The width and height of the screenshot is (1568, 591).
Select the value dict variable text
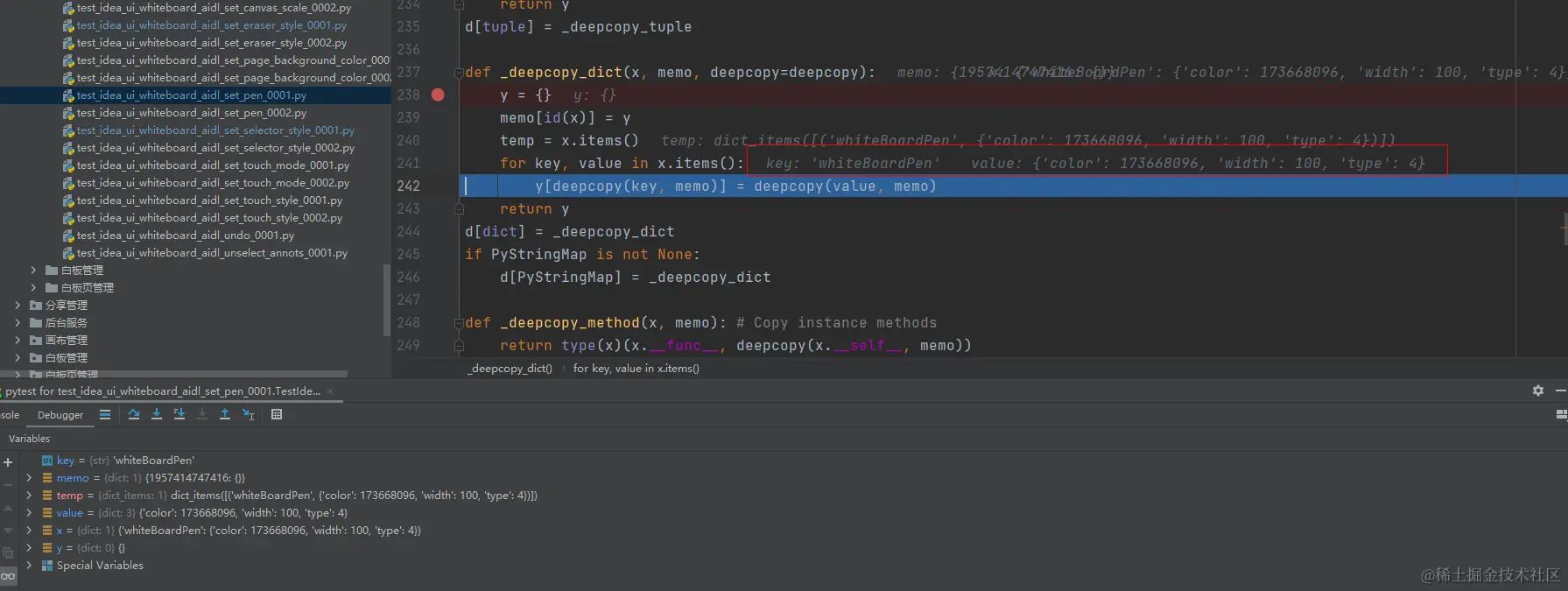(201, 513)
